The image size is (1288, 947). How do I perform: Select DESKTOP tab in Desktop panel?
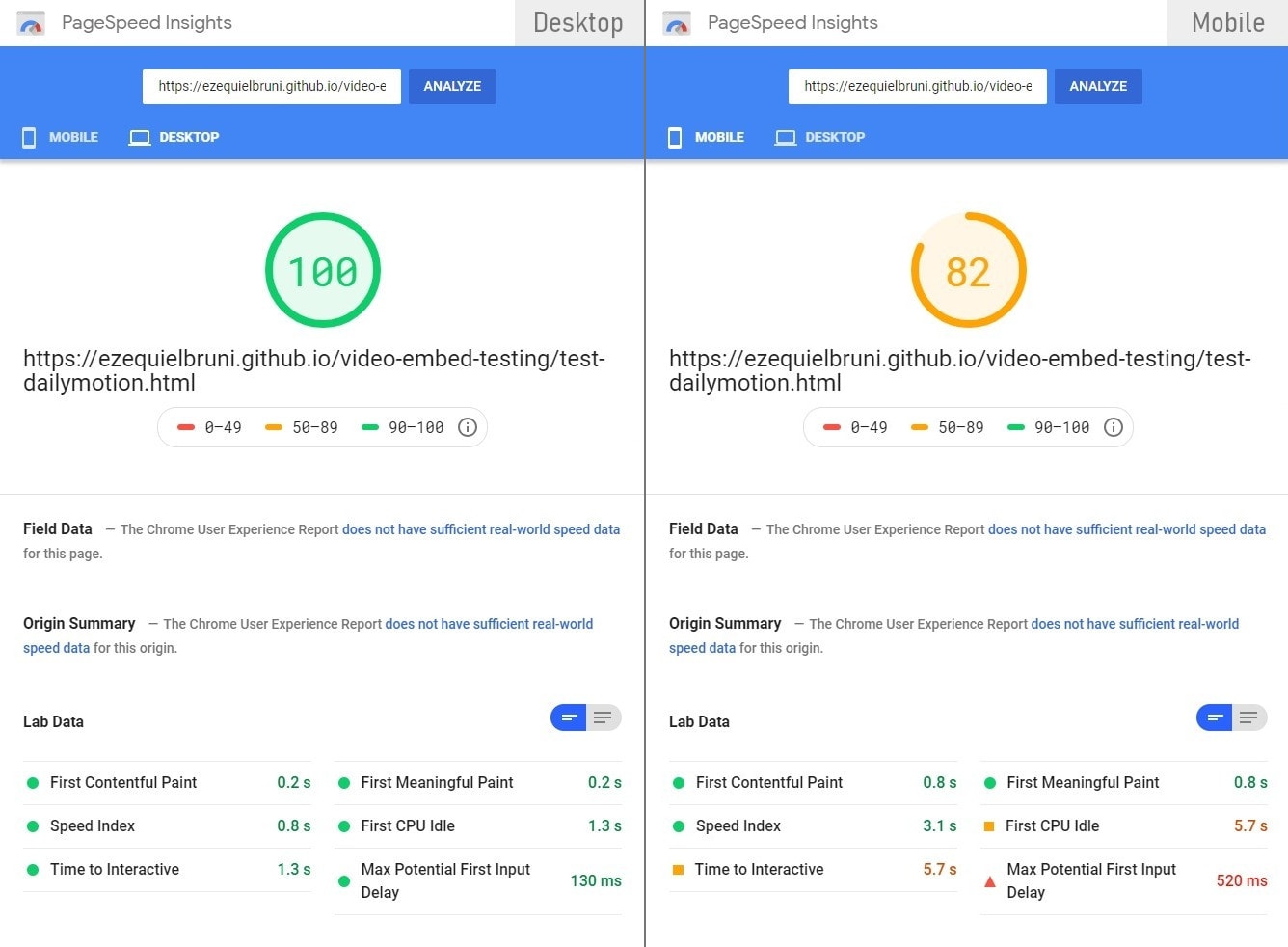(x=174, y=137)
